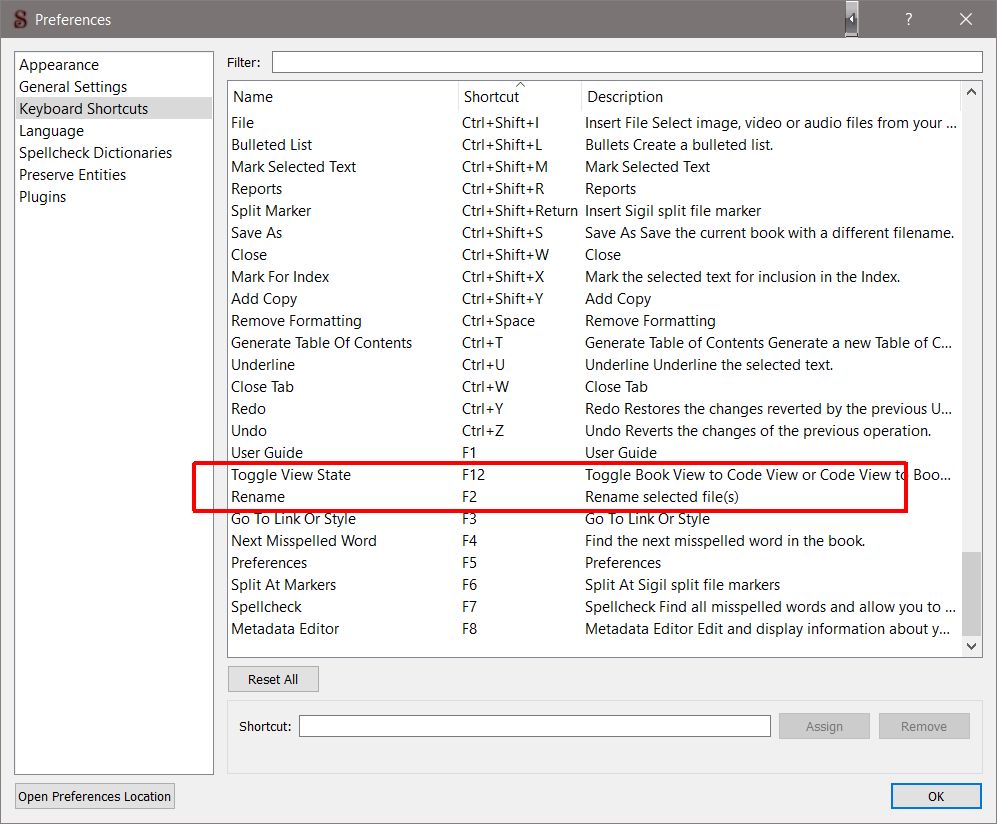The width and height of the screenshot is (997, 824).
Task: Select the Toggle View State row
Action: (594, 475)
